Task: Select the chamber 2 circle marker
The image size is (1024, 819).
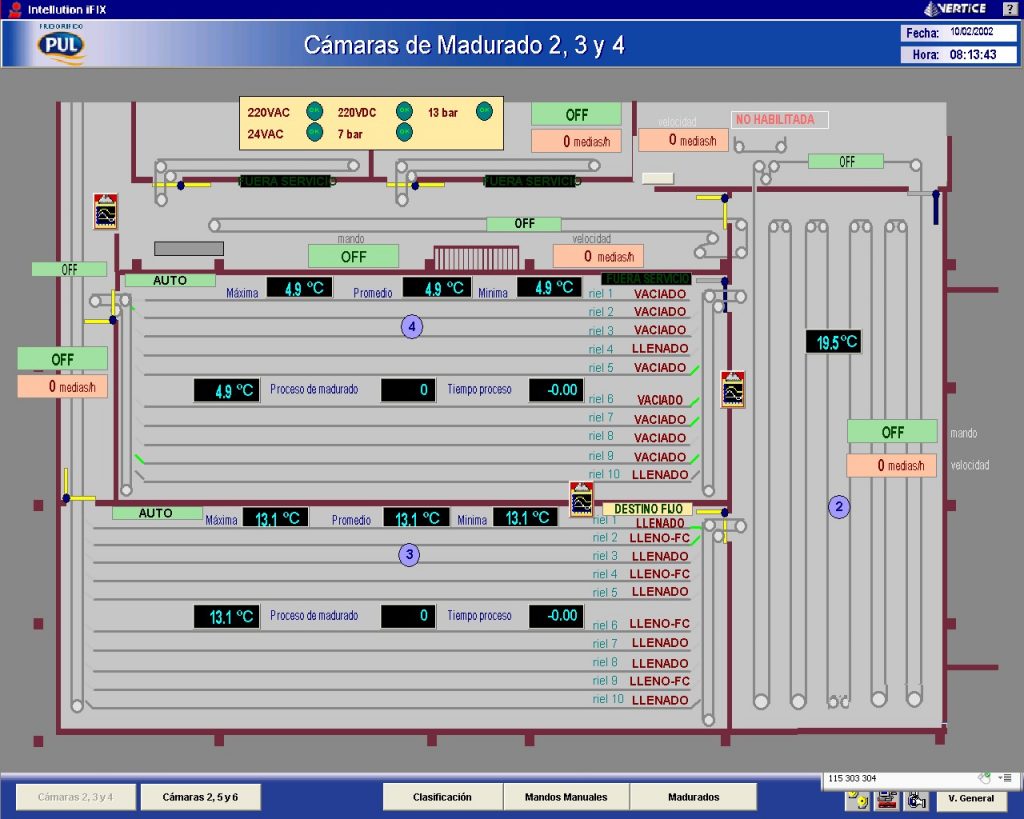Action: pyautogui.click(x=839, y=507)
